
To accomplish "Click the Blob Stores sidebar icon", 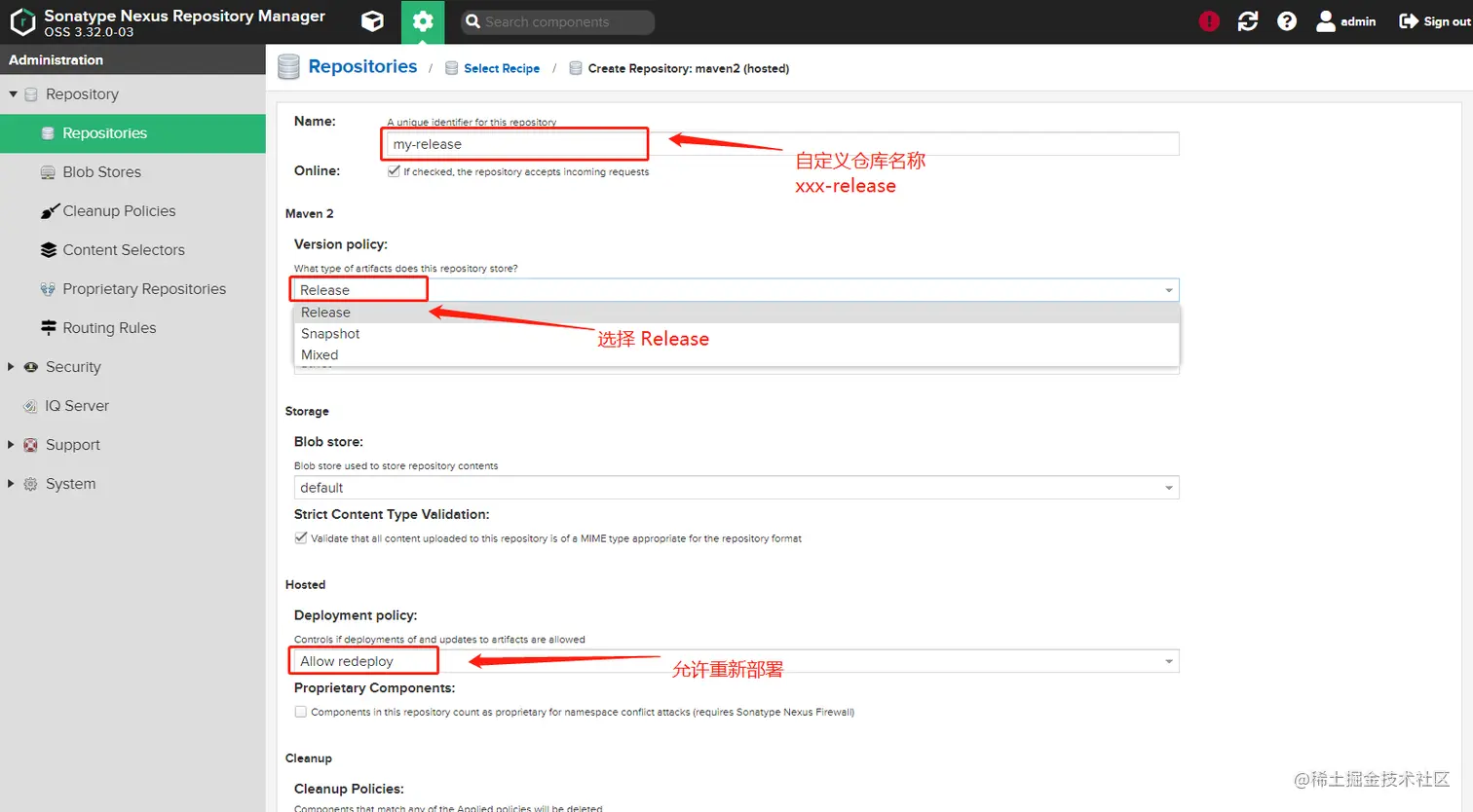I will [48, 172].
